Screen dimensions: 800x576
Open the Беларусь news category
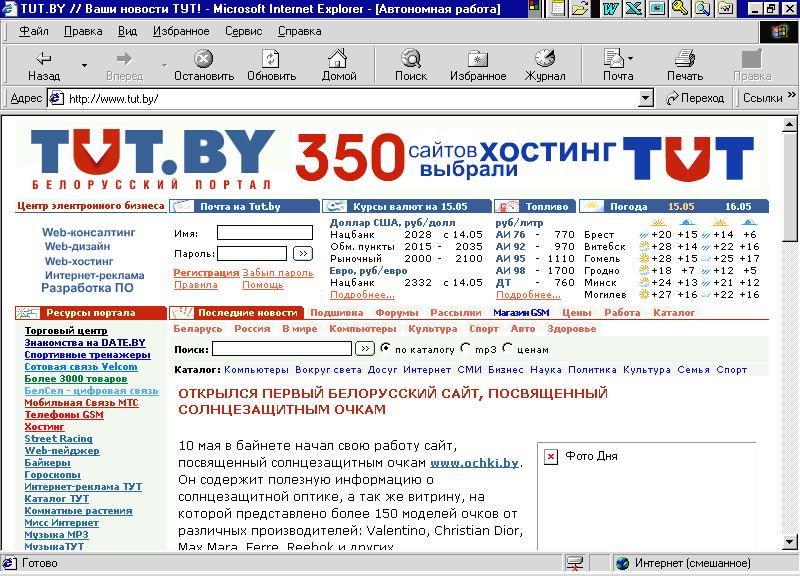197,329
